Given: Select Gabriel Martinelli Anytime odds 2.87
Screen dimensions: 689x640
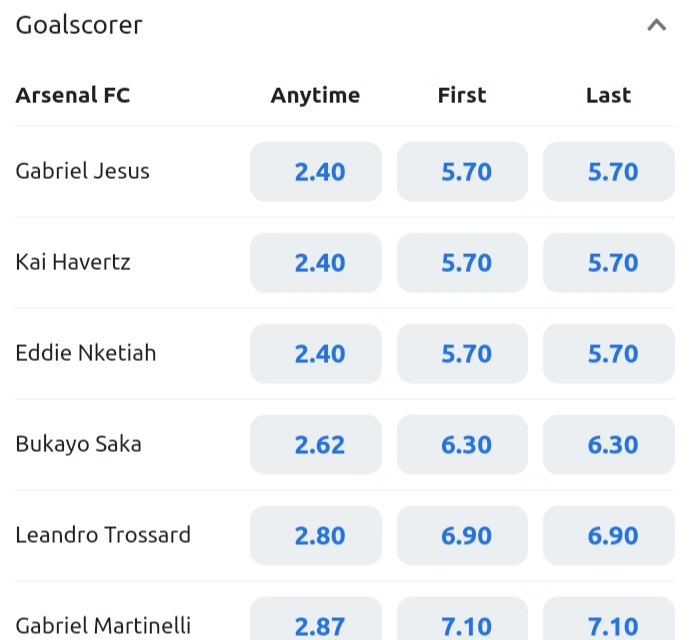Looking at the screenshot, I should (x=316, y=622).
